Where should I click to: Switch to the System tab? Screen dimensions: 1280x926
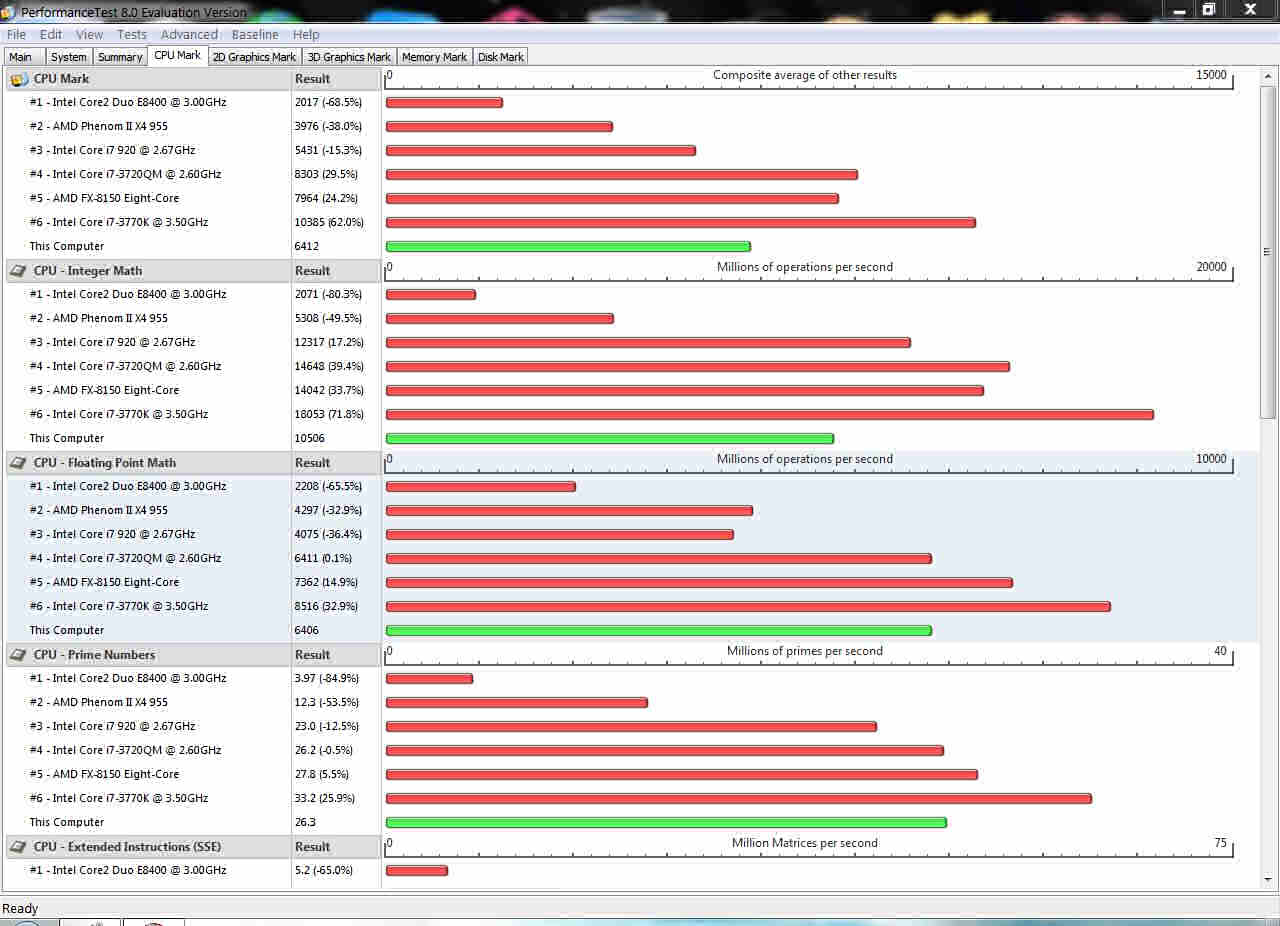pos(69,57)
